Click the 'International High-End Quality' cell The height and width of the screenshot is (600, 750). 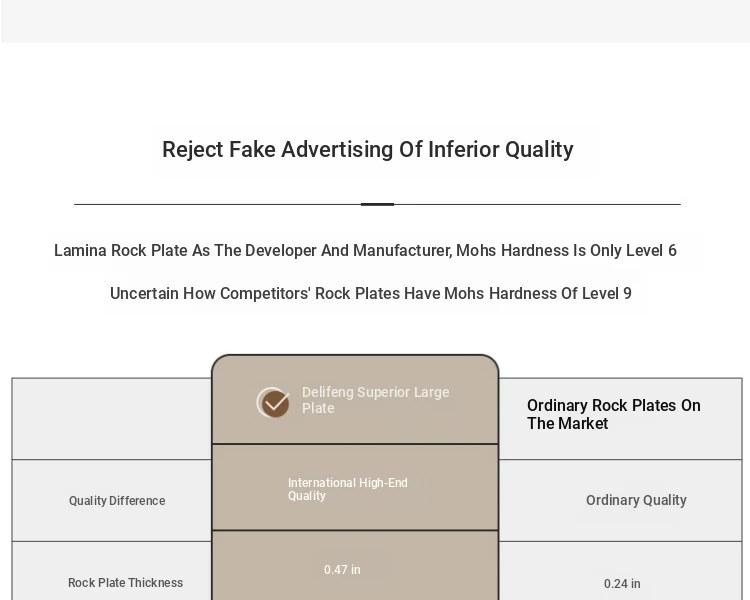pos(347,489)
